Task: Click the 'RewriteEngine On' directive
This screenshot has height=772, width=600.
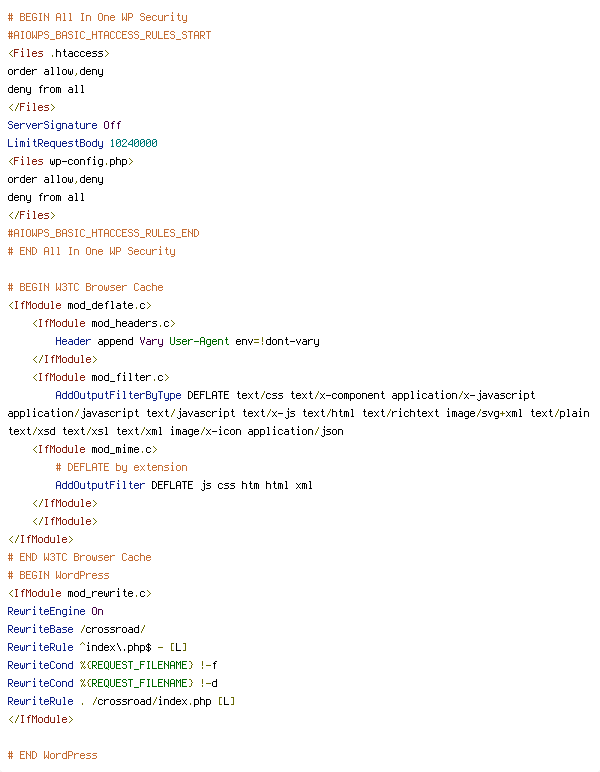Action: point(56,611)
